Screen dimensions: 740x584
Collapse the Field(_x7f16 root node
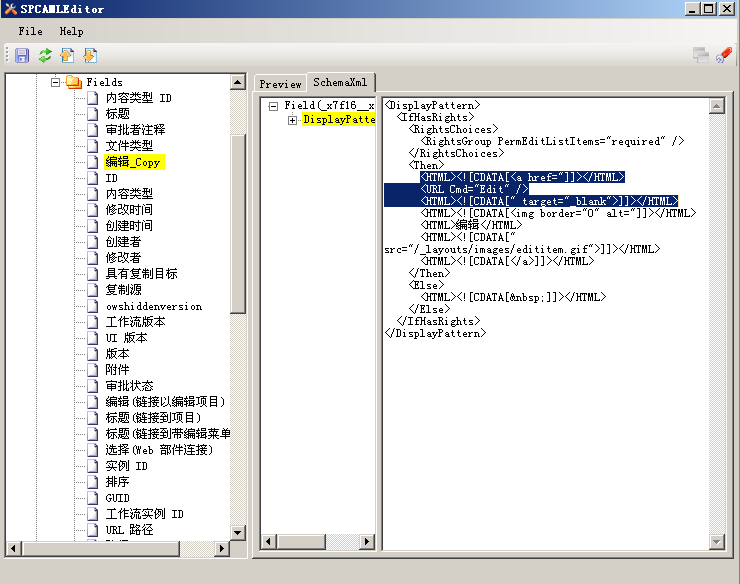(x=272, y=105)
